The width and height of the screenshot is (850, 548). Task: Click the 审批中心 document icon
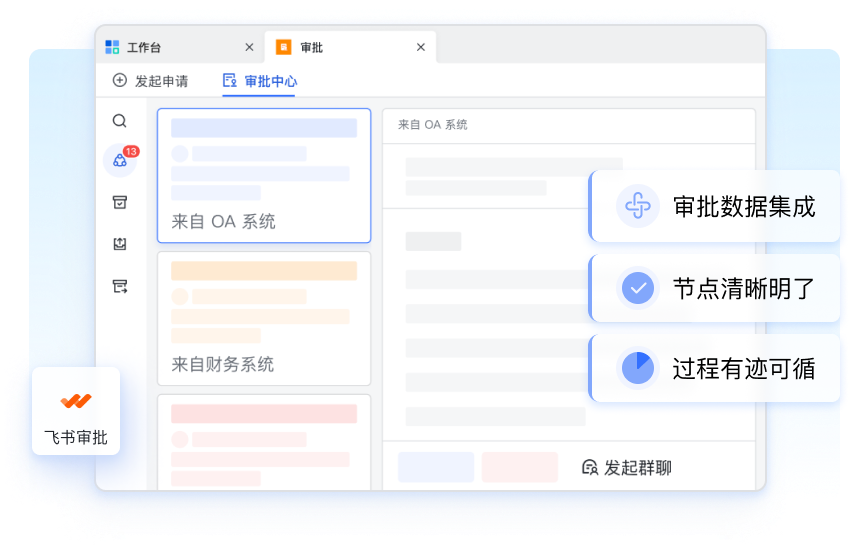(230, 80)
